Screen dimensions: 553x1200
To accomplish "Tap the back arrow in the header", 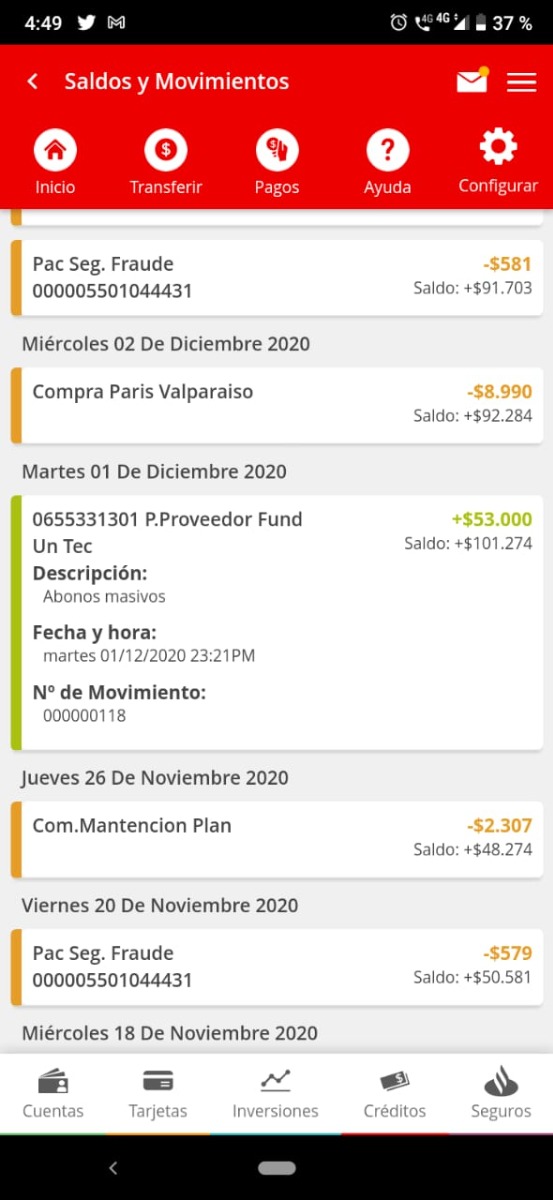I will (33, 82).
